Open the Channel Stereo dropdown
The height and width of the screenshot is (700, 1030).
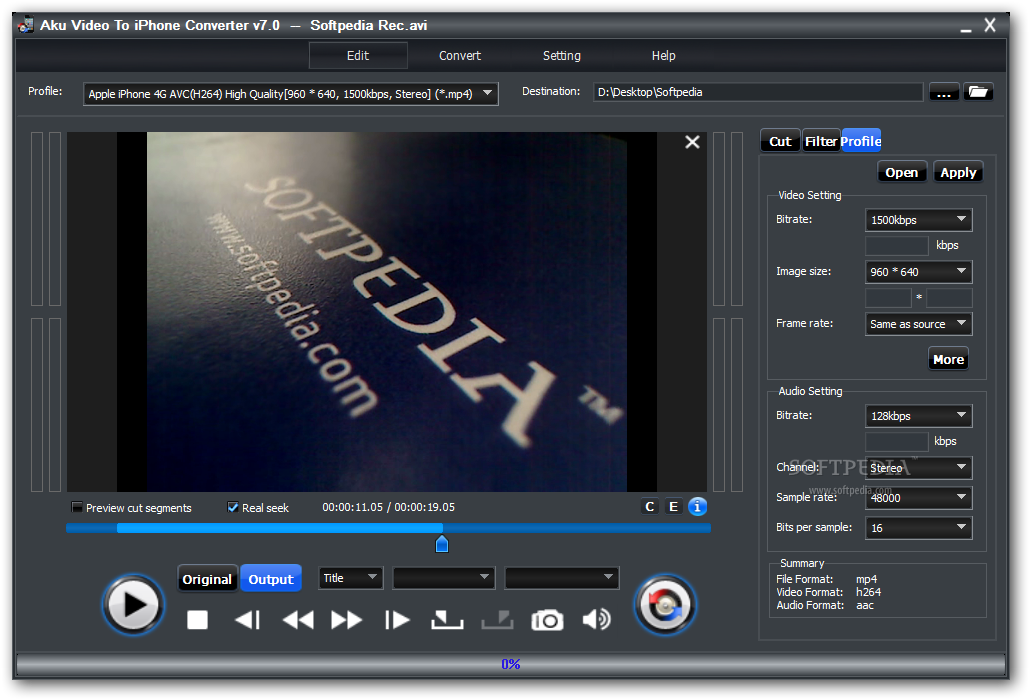pos(918,468)
